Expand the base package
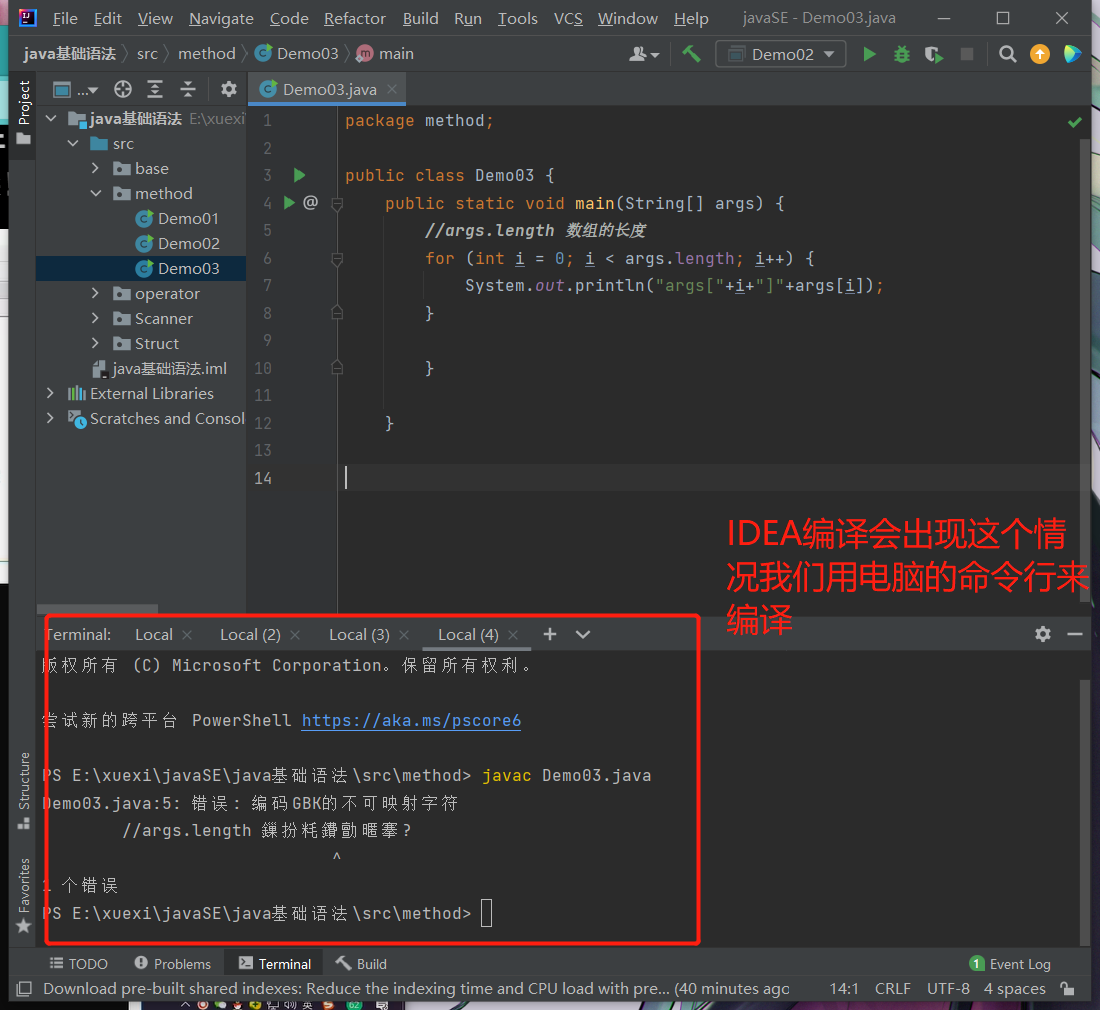This screenshot has height=1010, width=1100. (95, 168)
